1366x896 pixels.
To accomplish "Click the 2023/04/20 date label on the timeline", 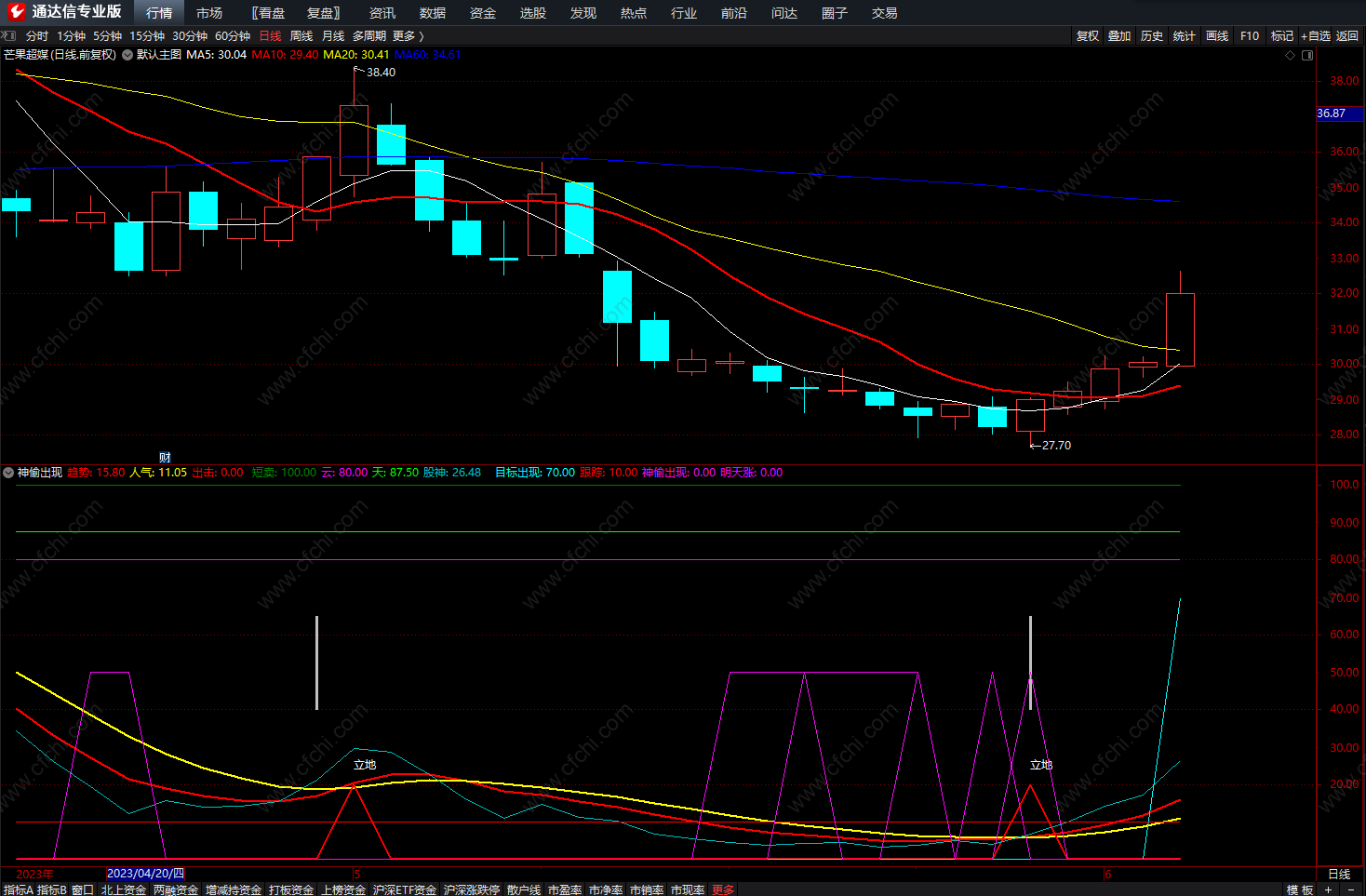I will (145, 874).
